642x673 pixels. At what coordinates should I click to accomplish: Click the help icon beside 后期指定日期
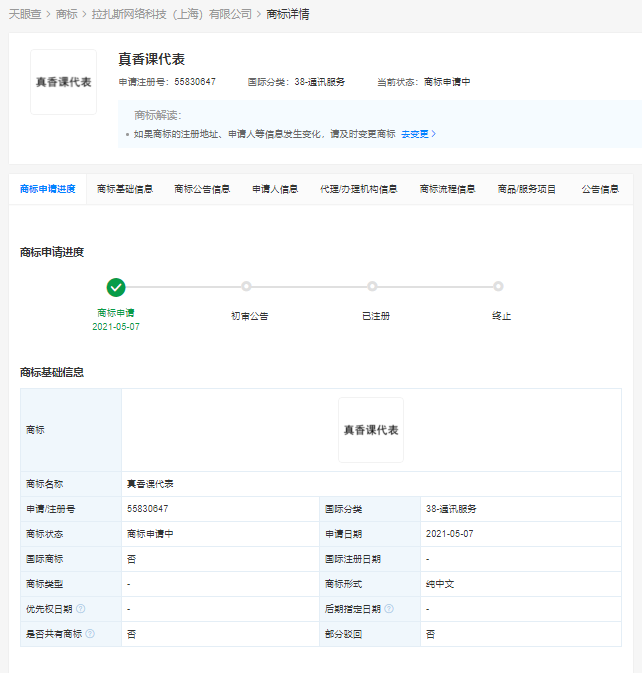pyautogui.click(x=389, y=608)
